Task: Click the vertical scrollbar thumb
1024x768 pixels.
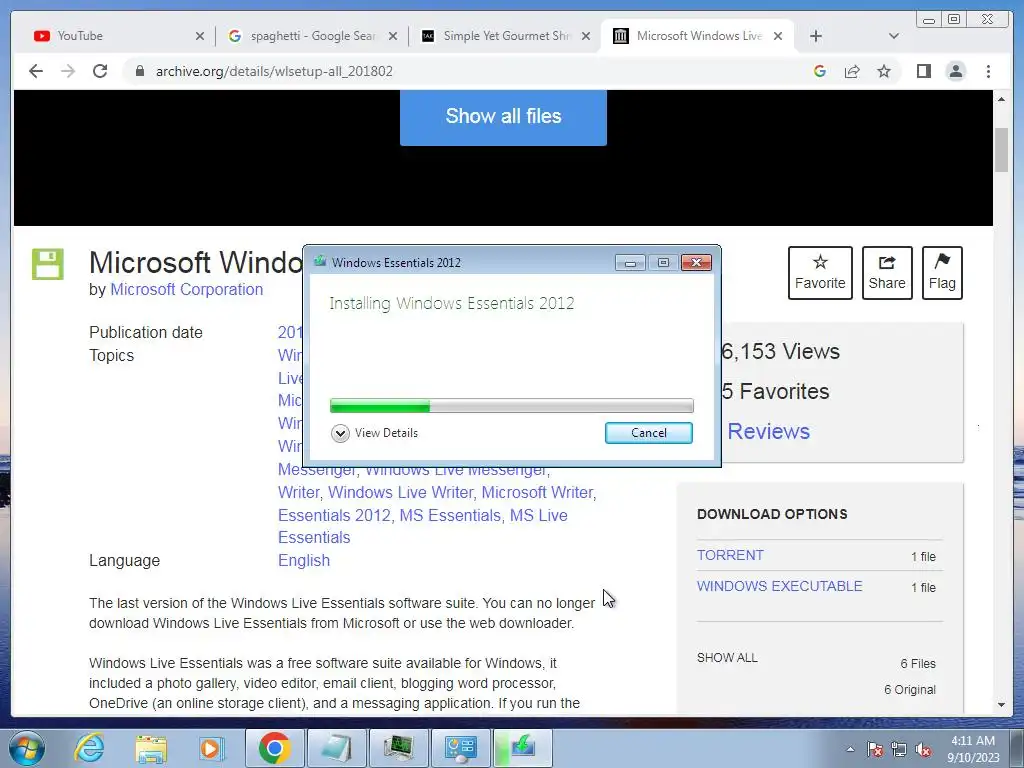Action: 1002,150
